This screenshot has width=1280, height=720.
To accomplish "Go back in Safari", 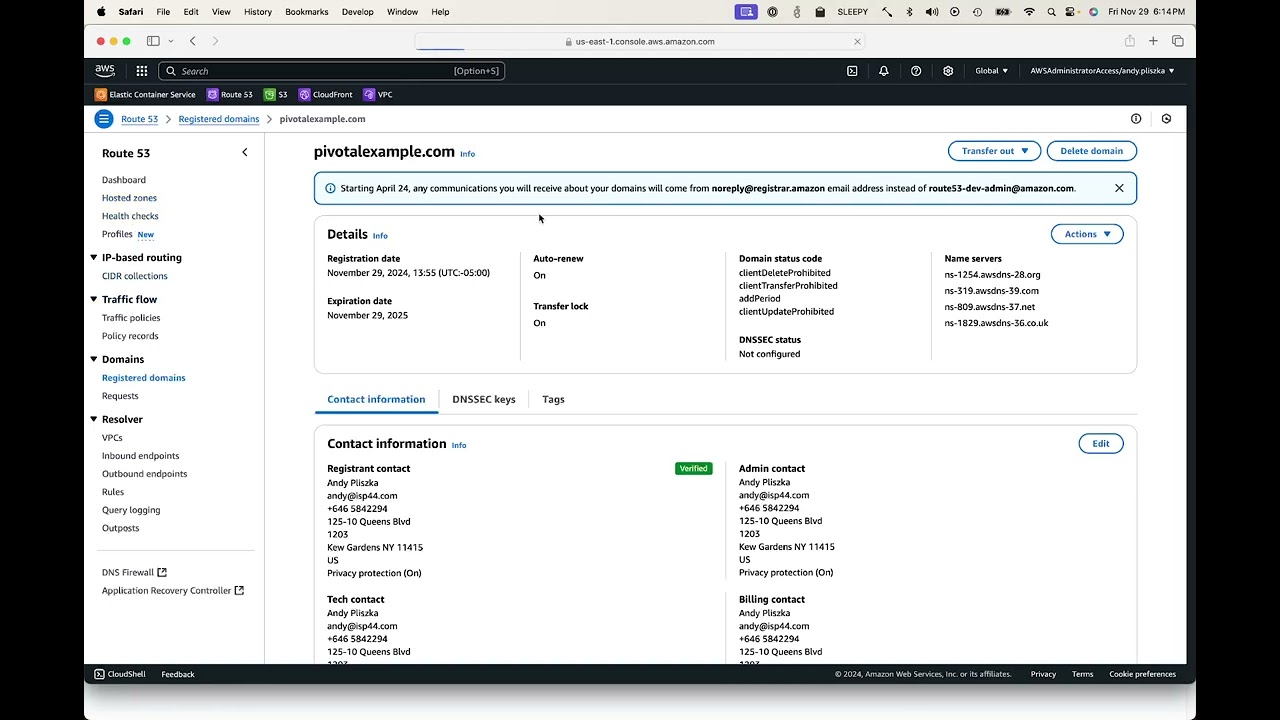I will [x=193, y=41].
